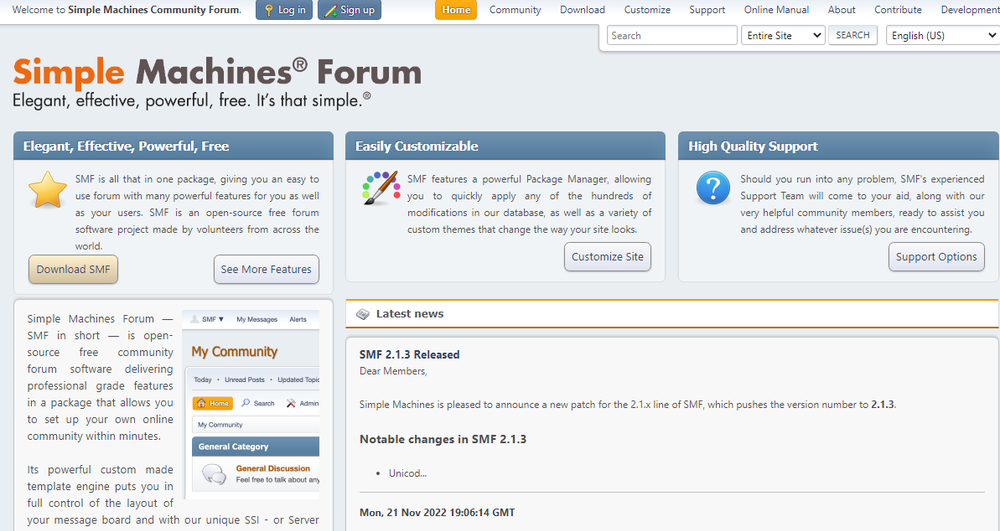
Task: Click the pencil icon on Sign up
Action: click(x=331, y=10)
